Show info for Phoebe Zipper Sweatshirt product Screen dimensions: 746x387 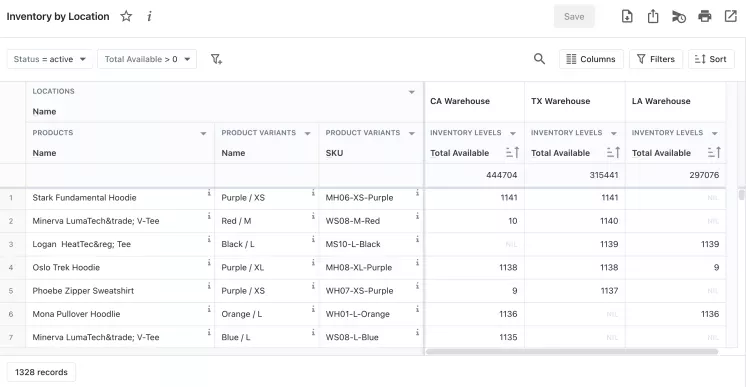click(209, 286)
